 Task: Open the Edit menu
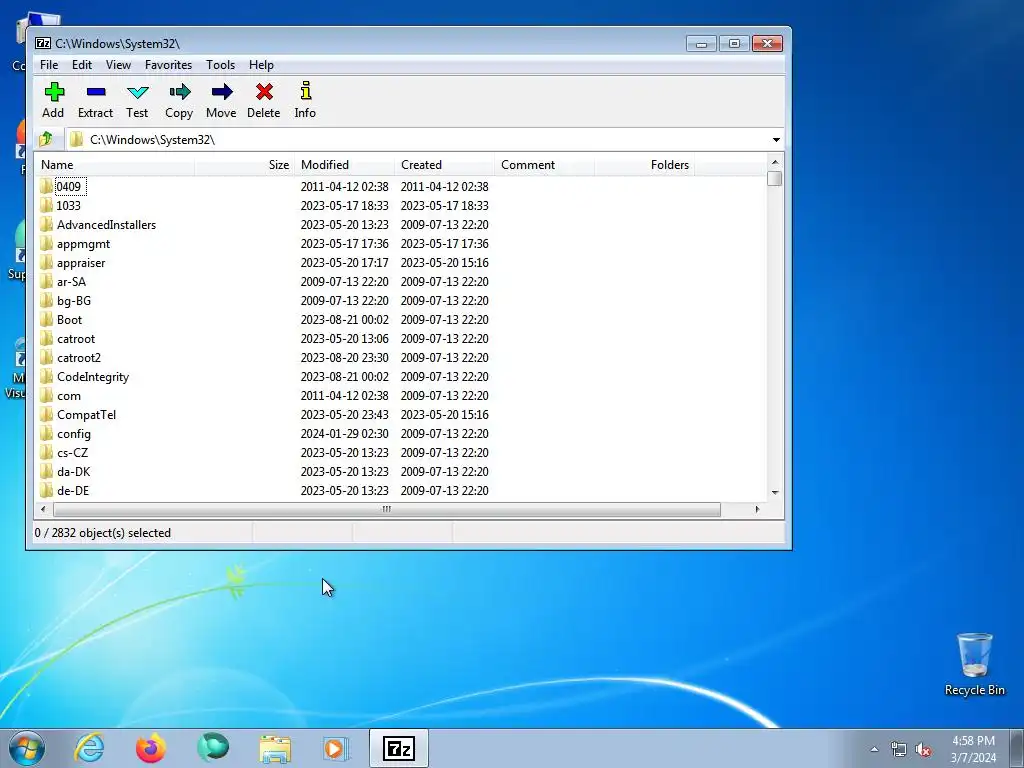click(82, 65)
